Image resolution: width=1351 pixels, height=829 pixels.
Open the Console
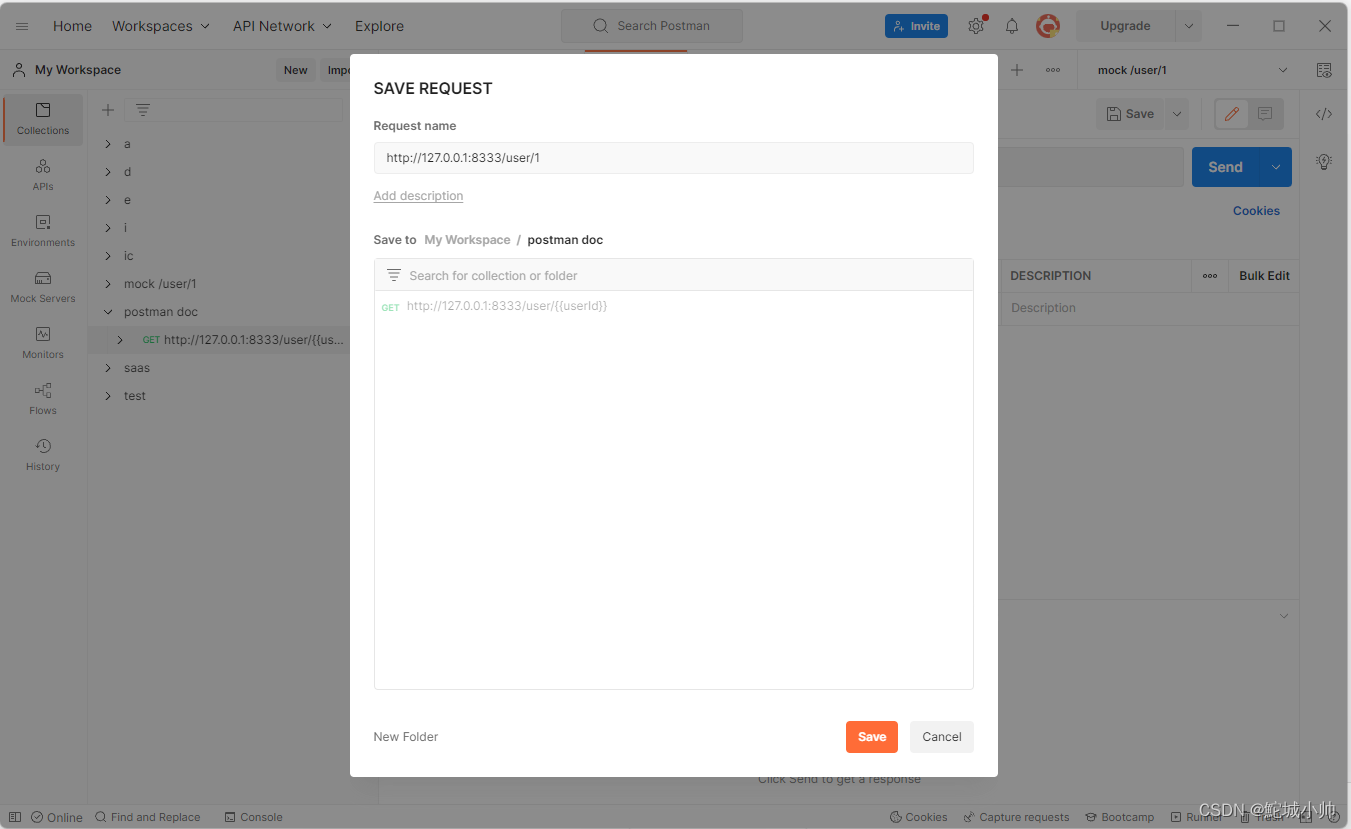coord(254,817)
